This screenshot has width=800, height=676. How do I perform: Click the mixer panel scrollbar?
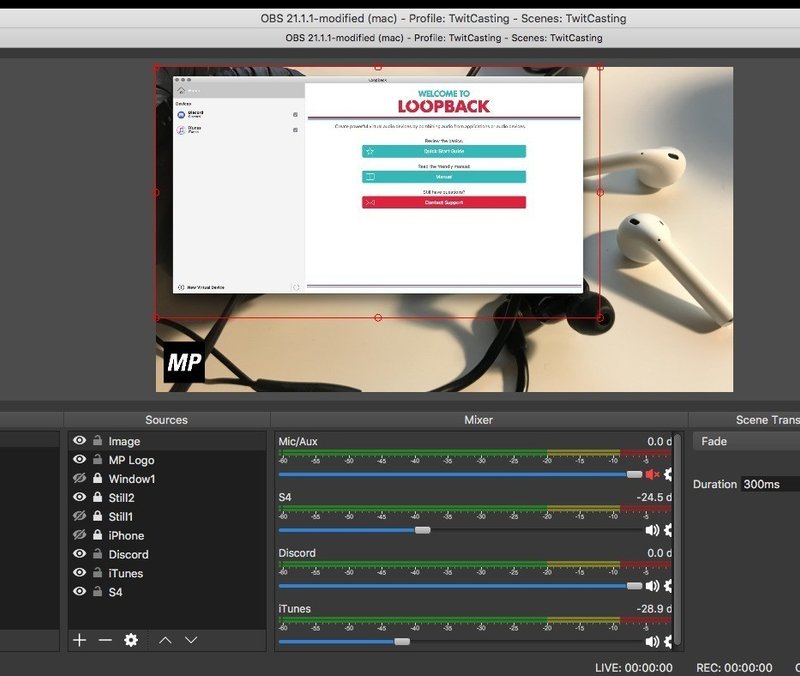678,541
